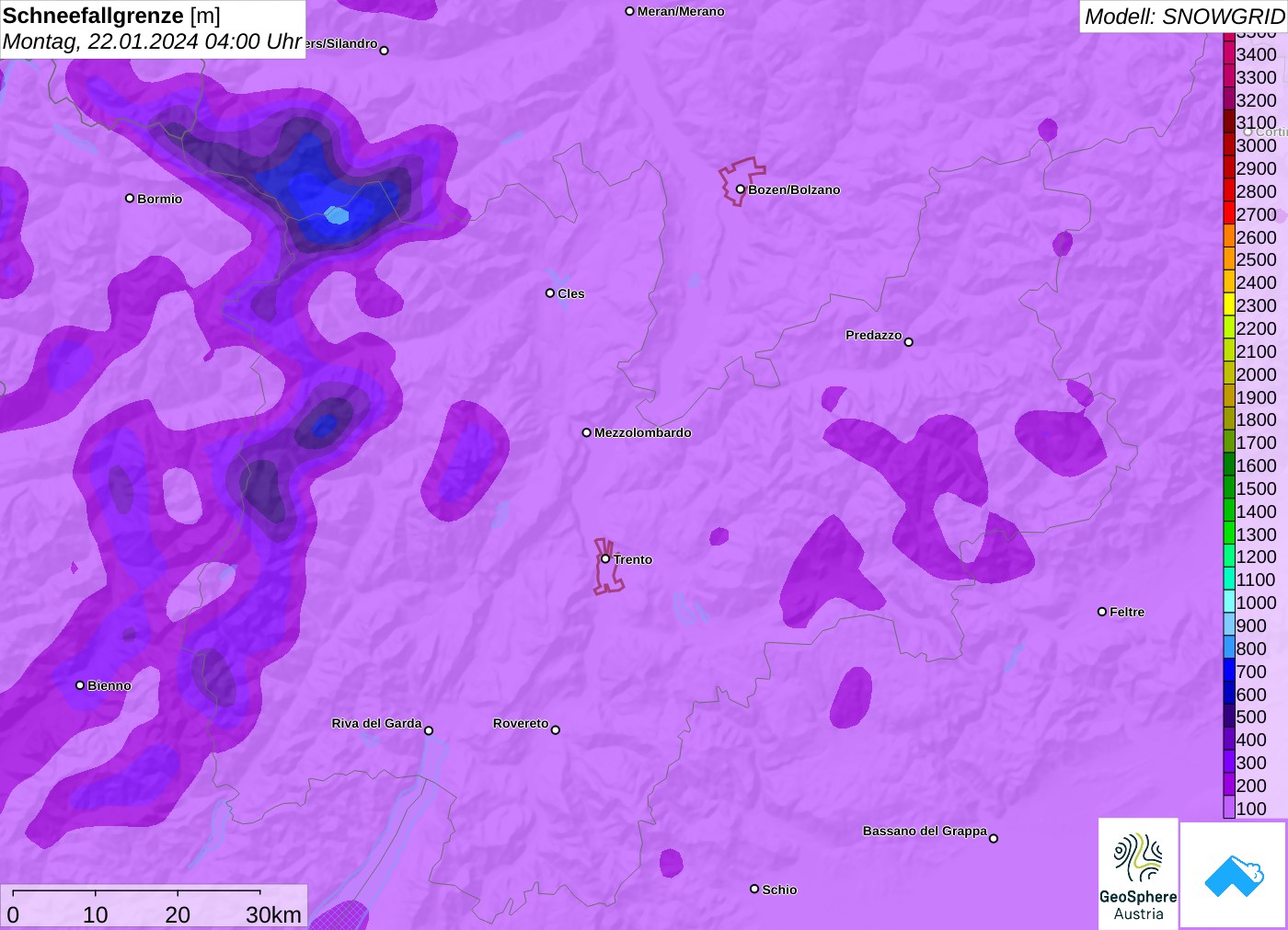Viewport: 1288px width, 930px height.
Task: Click the Trento label text
Action: (633, 559)
